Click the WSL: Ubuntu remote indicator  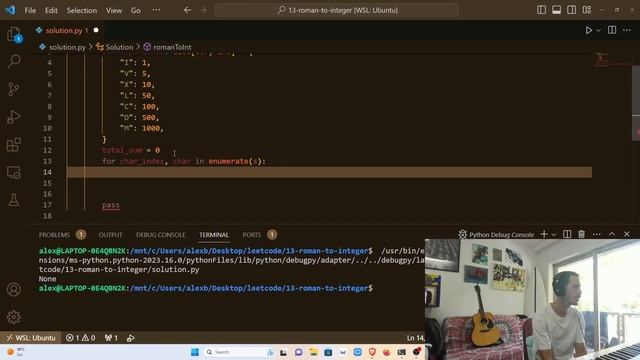(31, 338)
